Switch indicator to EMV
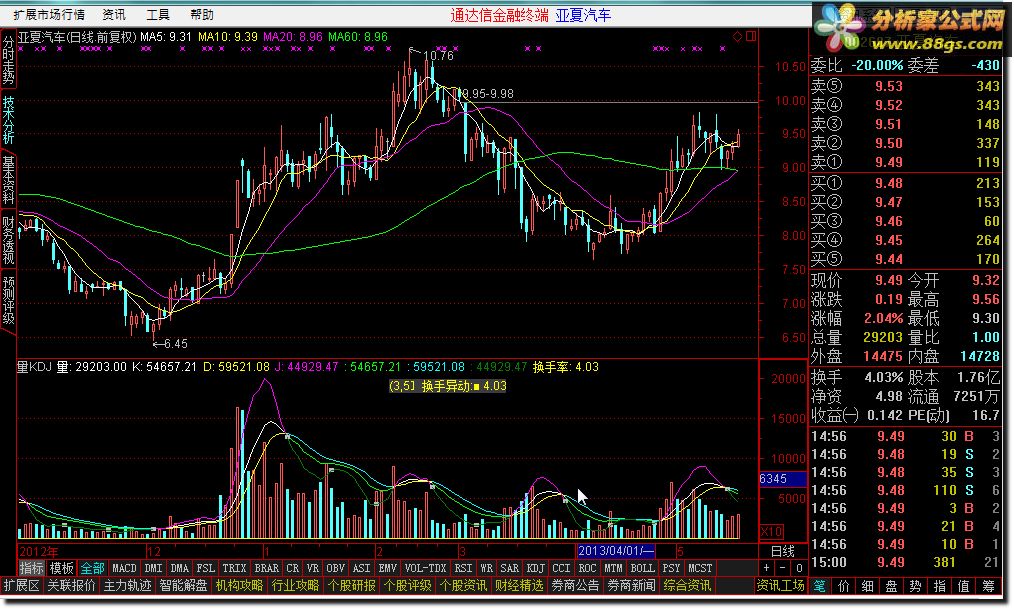1014x609 pixels. (387, 568)
